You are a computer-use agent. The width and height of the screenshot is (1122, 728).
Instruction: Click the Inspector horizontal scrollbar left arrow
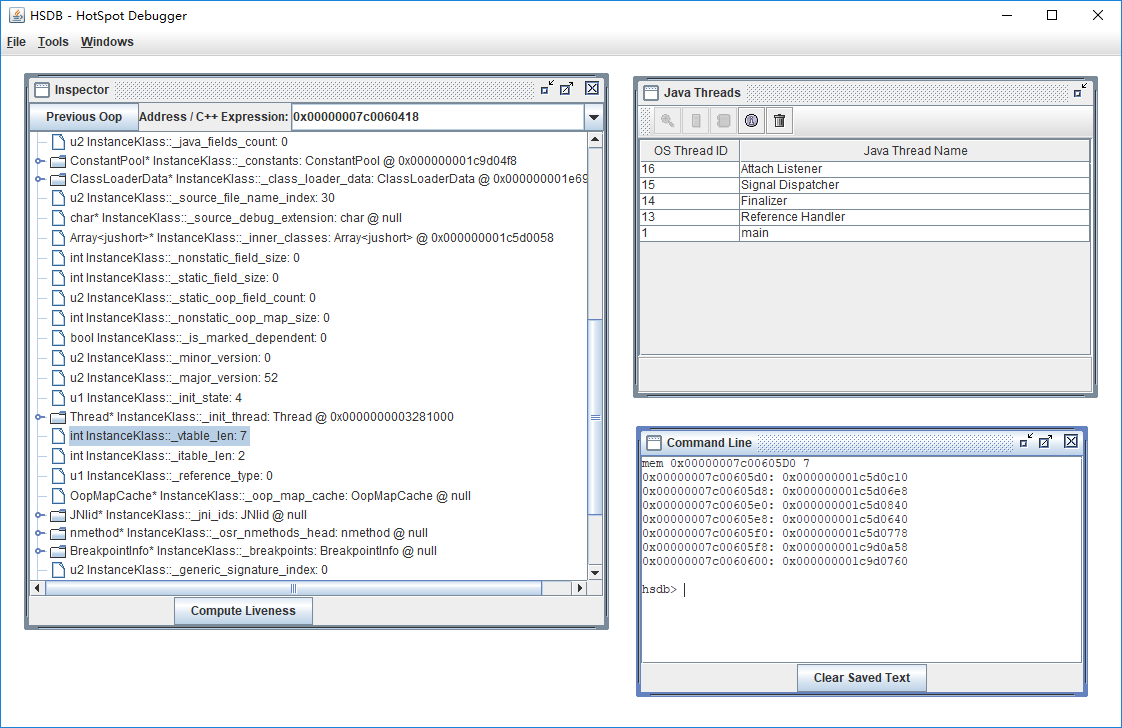click(38, 588)
